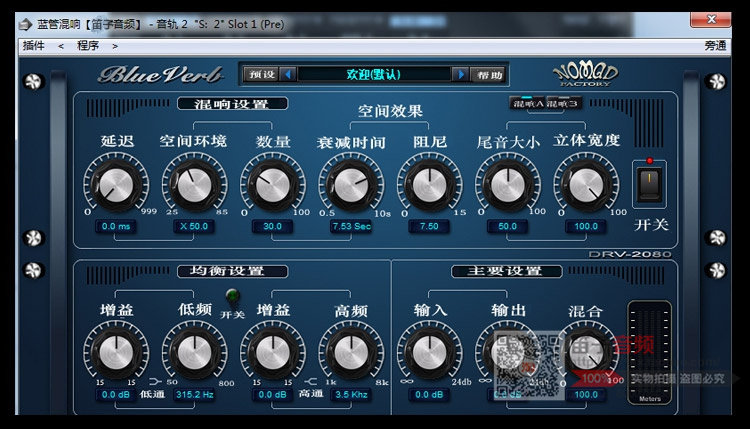The image size is (750, 429).
Task: Click the Nomad Factory logo
Action: click(x=585, y=75)
